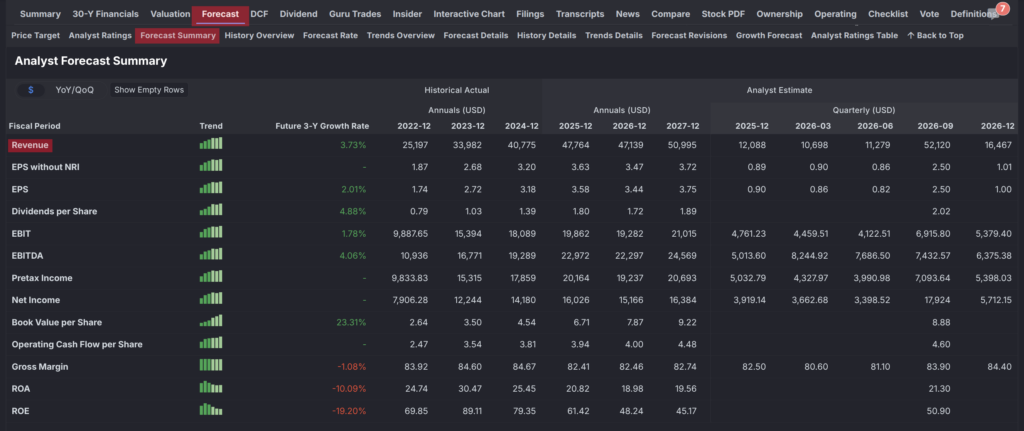Viewport: 1024px width, 431px height.
Task: Open the Analyst Ratings sub-tab
Action: point(101,35)
